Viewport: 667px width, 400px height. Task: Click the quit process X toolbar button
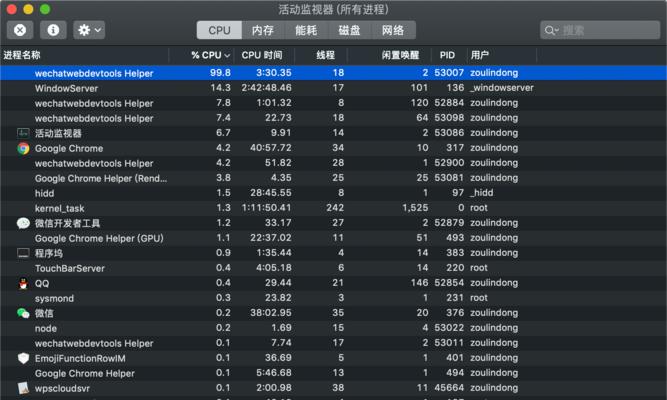click(x=20, y=30)
